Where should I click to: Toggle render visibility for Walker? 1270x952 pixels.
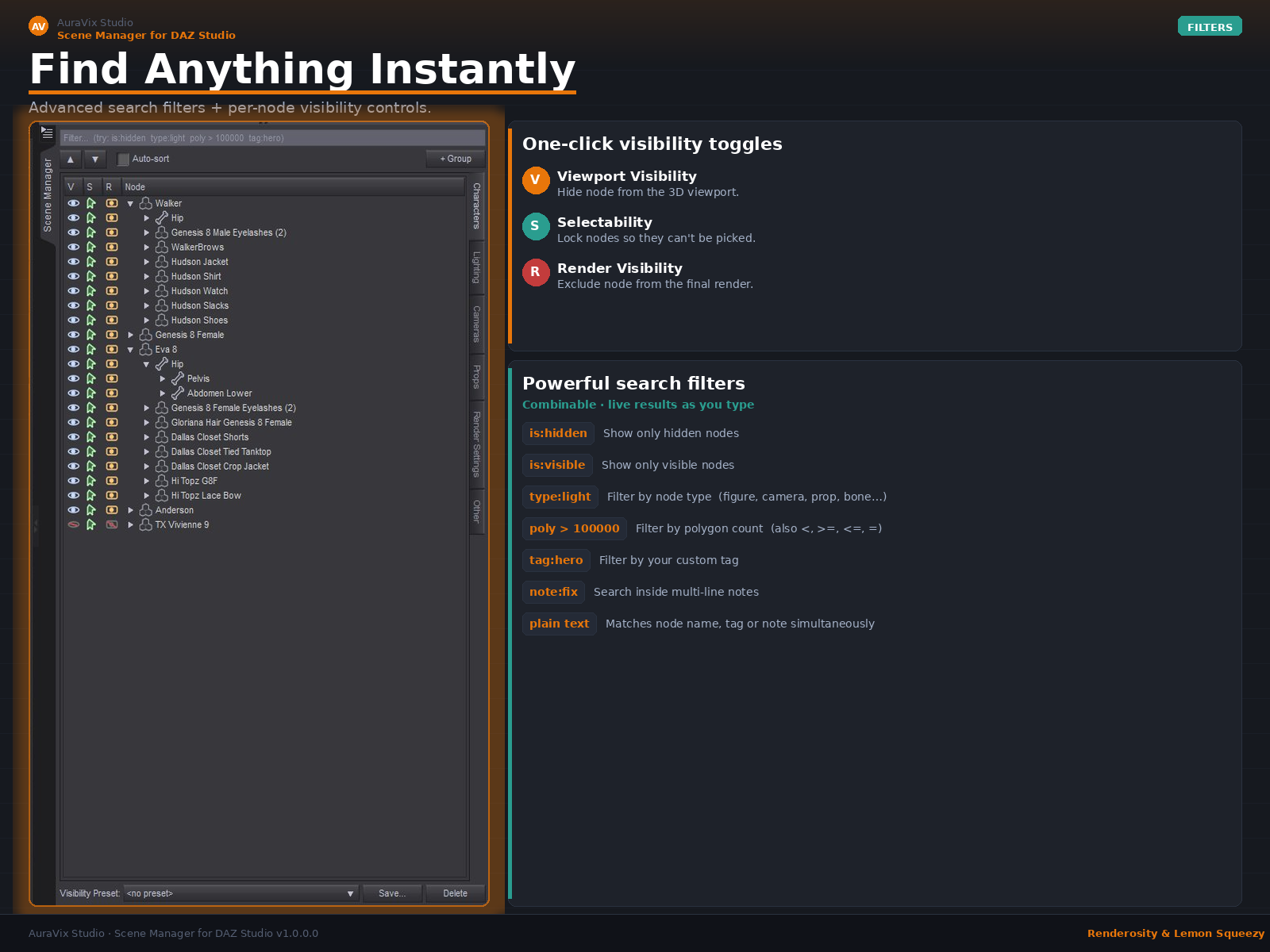click(112, 203)
